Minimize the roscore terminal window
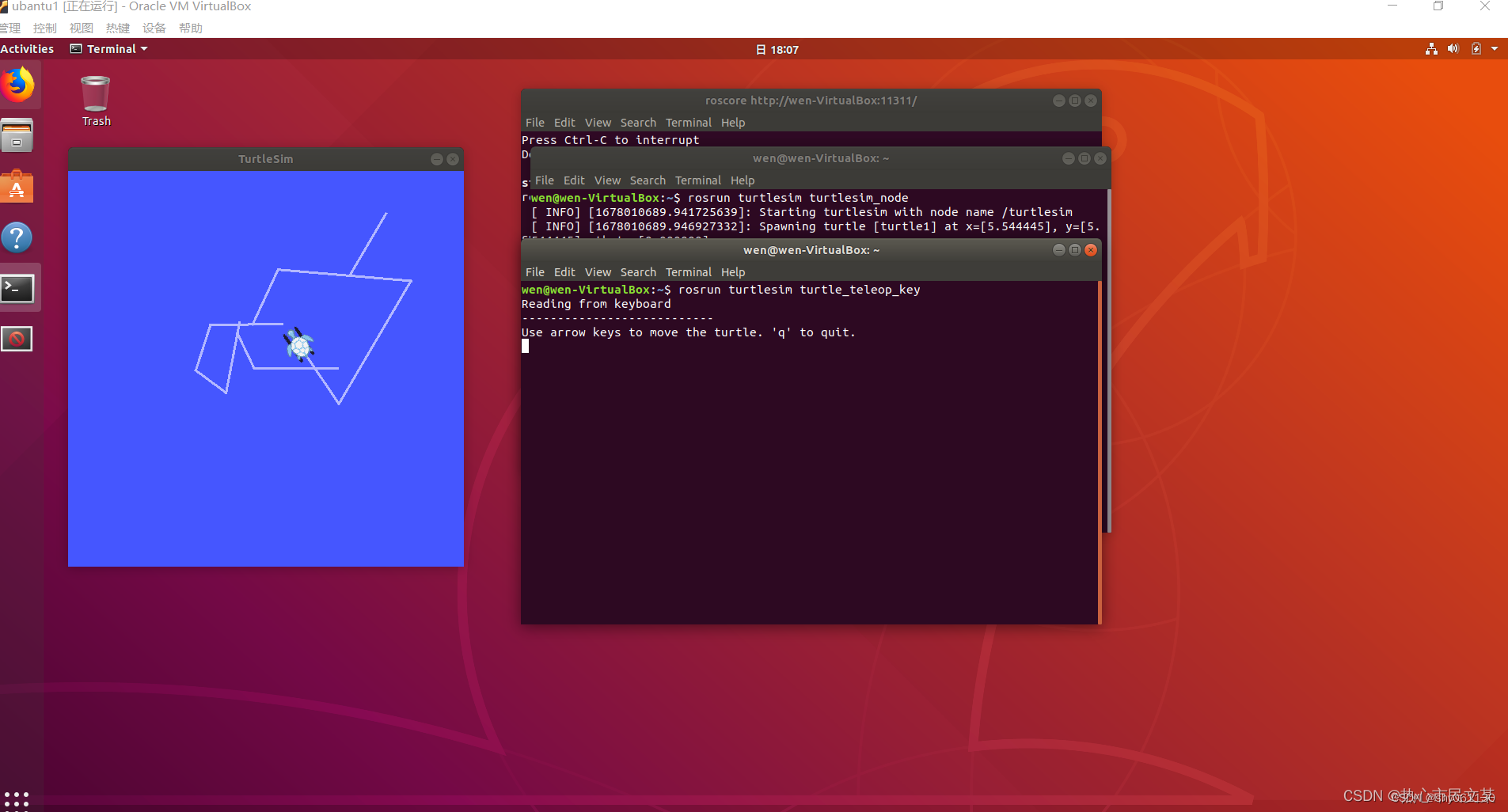1508x812 pixels. tap(1058, 101)
